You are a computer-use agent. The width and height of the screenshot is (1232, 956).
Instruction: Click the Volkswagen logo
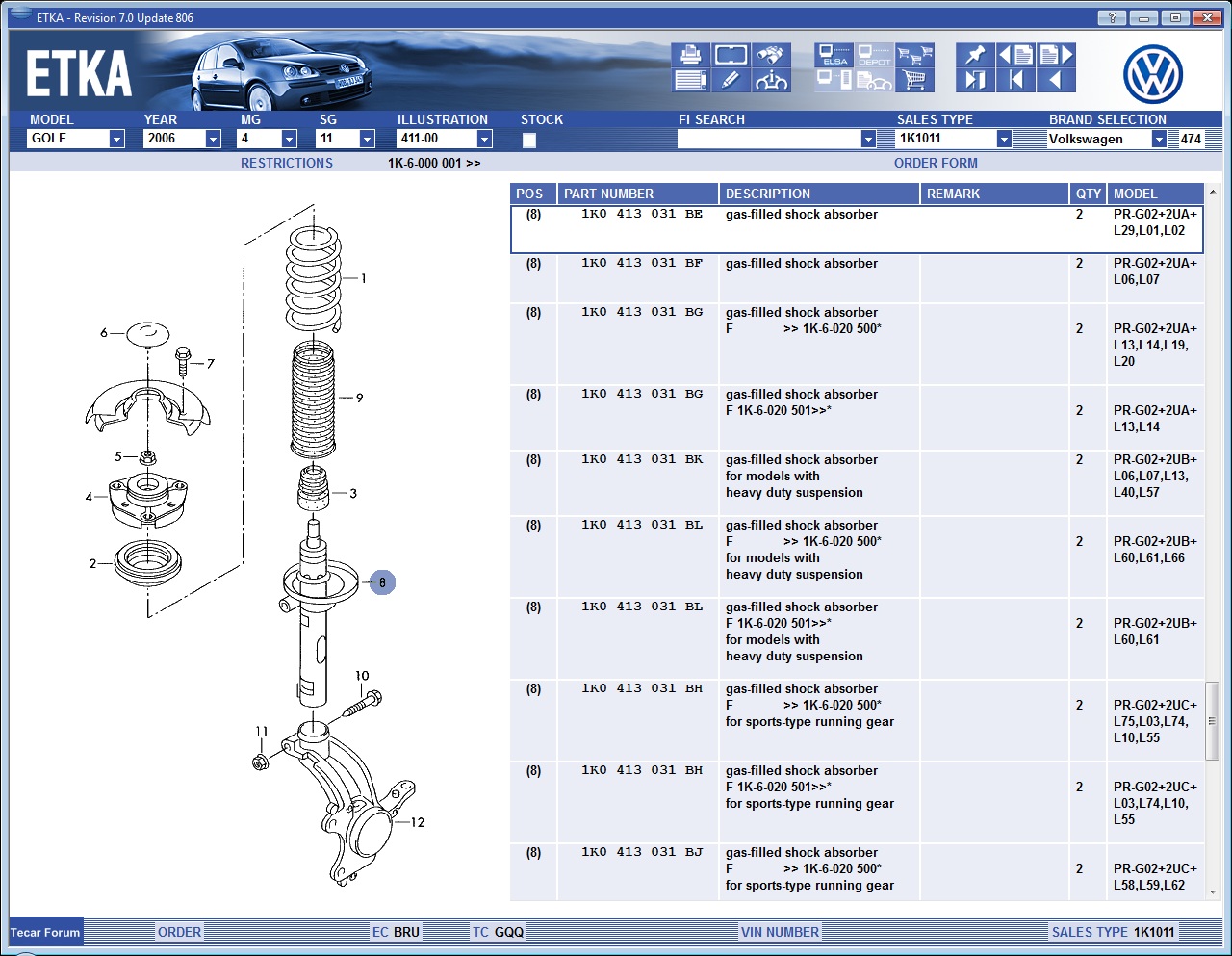click(x=1152, y=74)
